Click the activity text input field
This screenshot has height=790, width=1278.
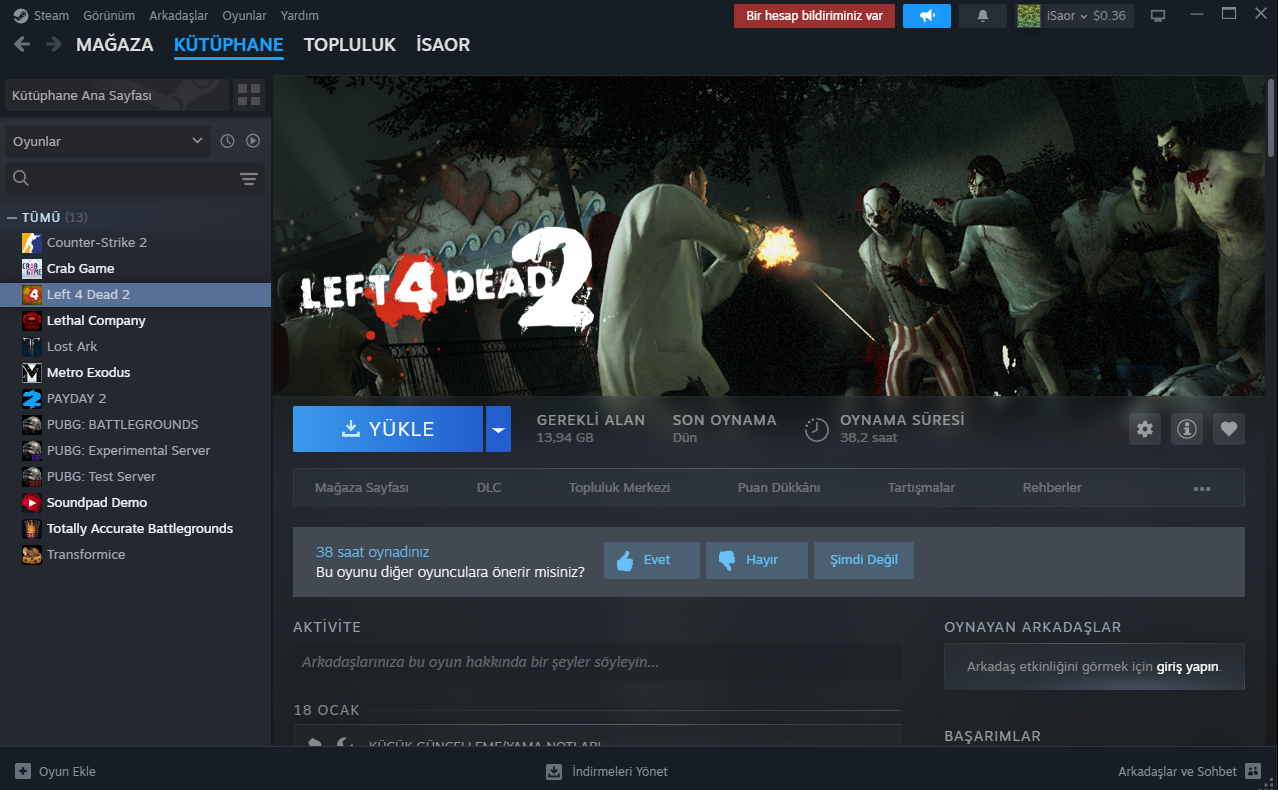(x=597, y=662)
